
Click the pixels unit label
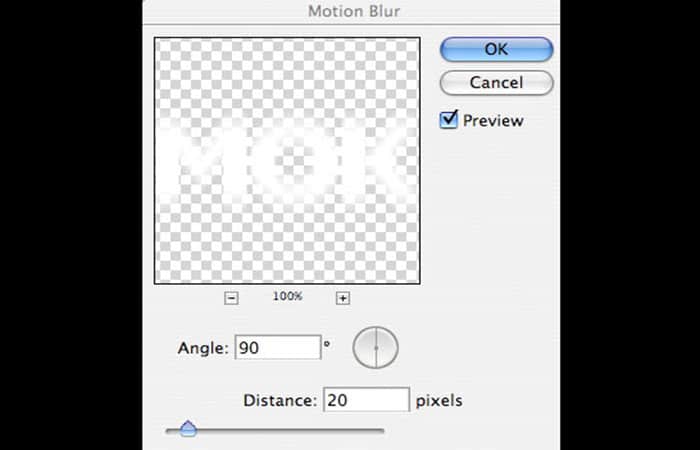point(439,401)
